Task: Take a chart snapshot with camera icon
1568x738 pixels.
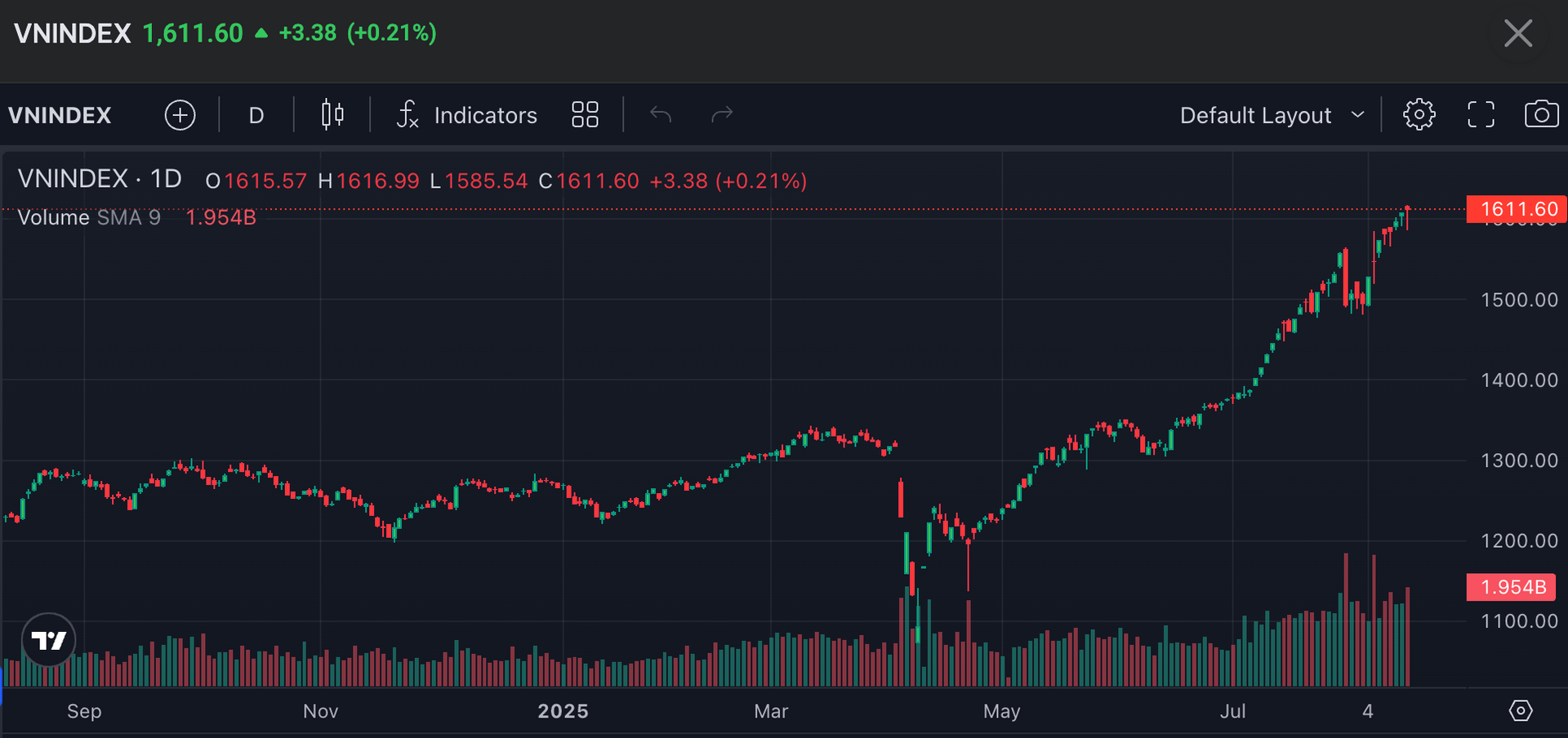Action: point(1541,115)
